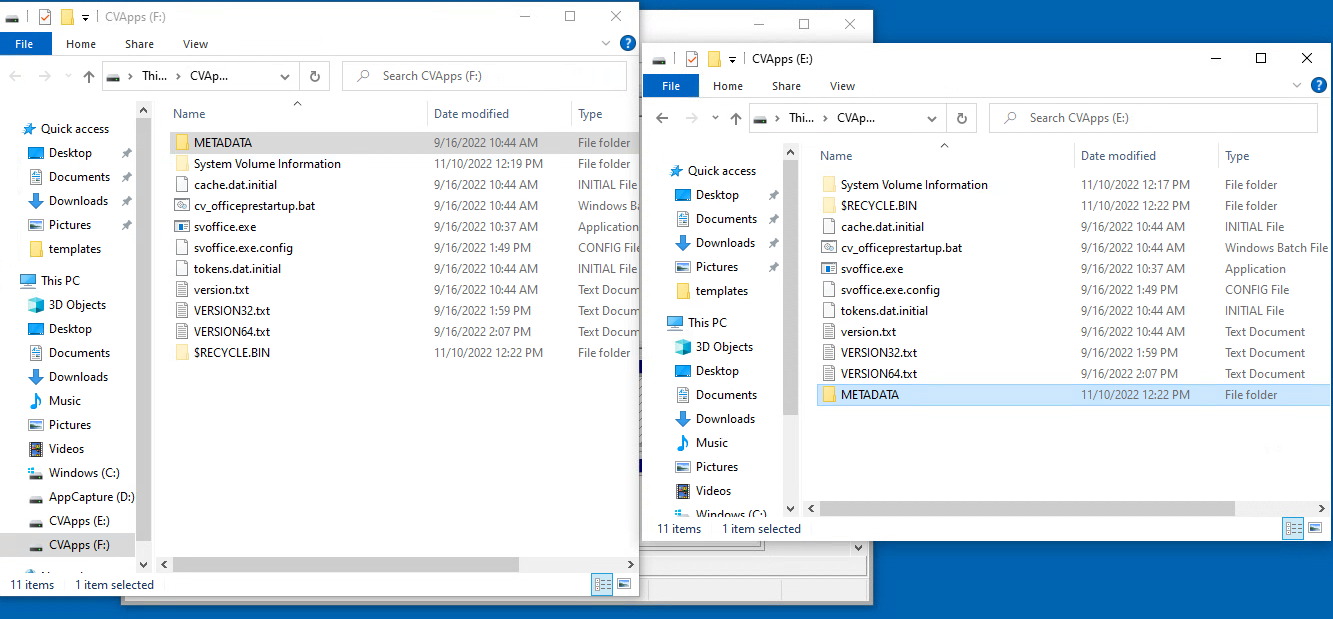Navigate up to the parent folder in F: window
Image resolution: width=1333 pixels, height=619 pixels.
[88, 76]
